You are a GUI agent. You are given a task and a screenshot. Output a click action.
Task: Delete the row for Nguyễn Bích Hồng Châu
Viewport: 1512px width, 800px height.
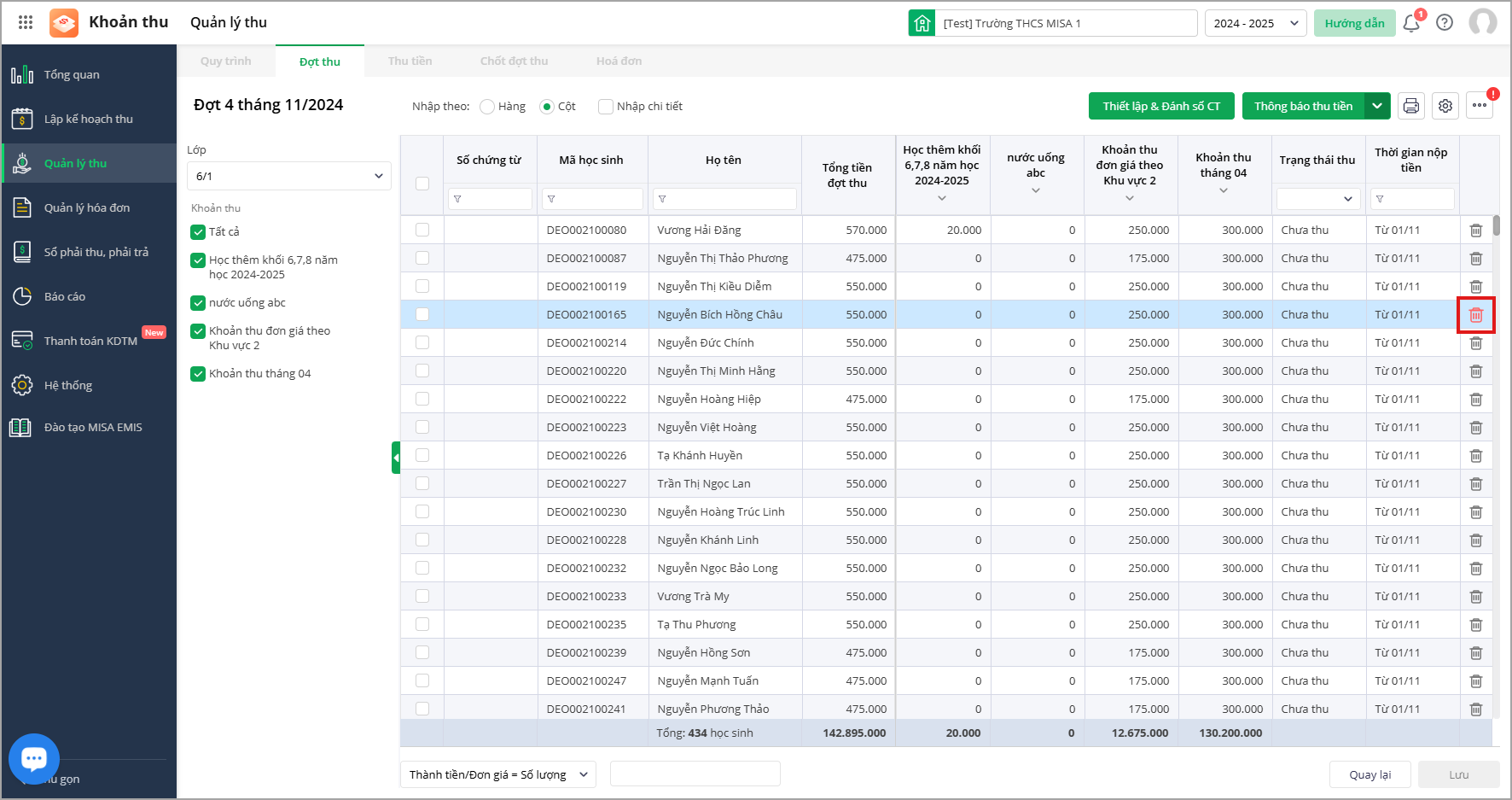(x=1475, y=315)
